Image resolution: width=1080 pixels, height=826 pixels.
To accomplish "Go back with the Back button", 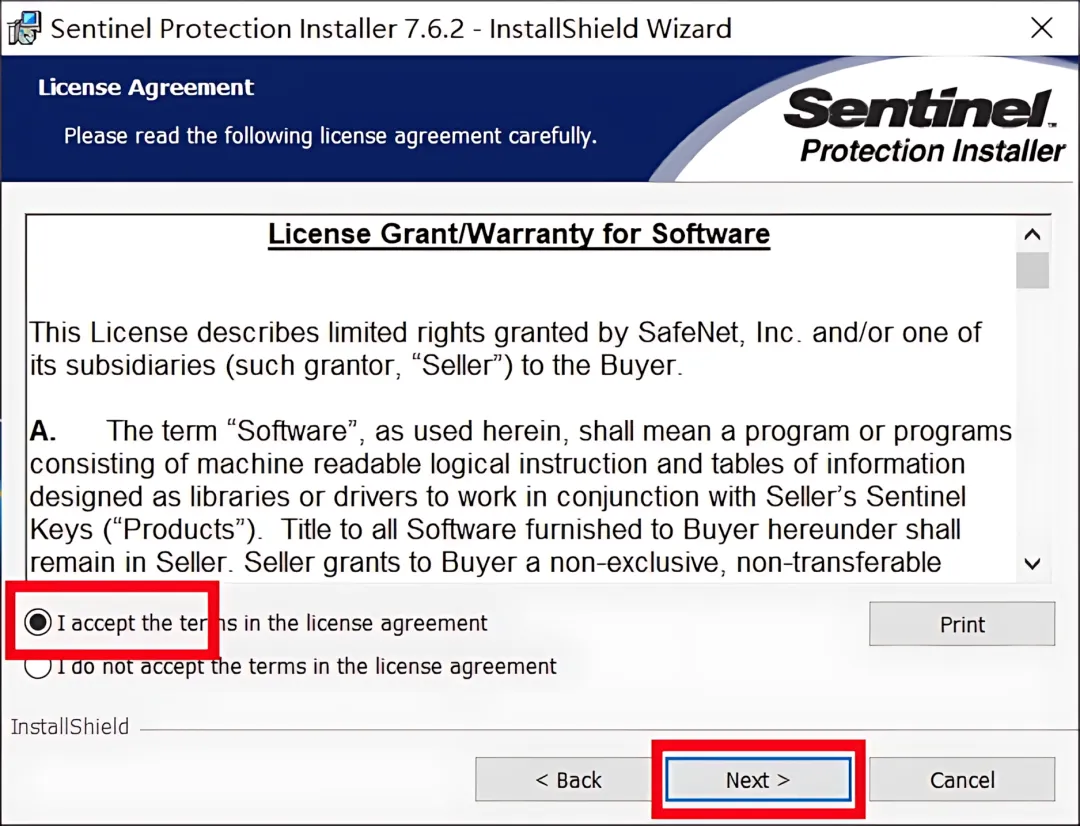I will click(568, 780).
